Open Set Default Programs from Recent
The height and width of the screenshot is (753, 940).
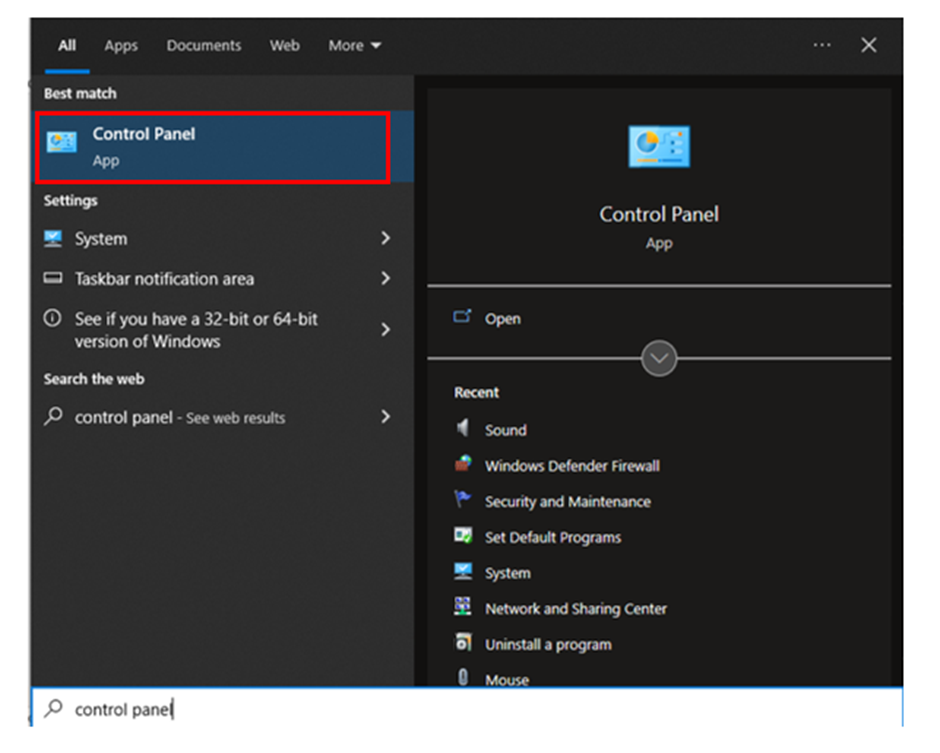point(553,538)
